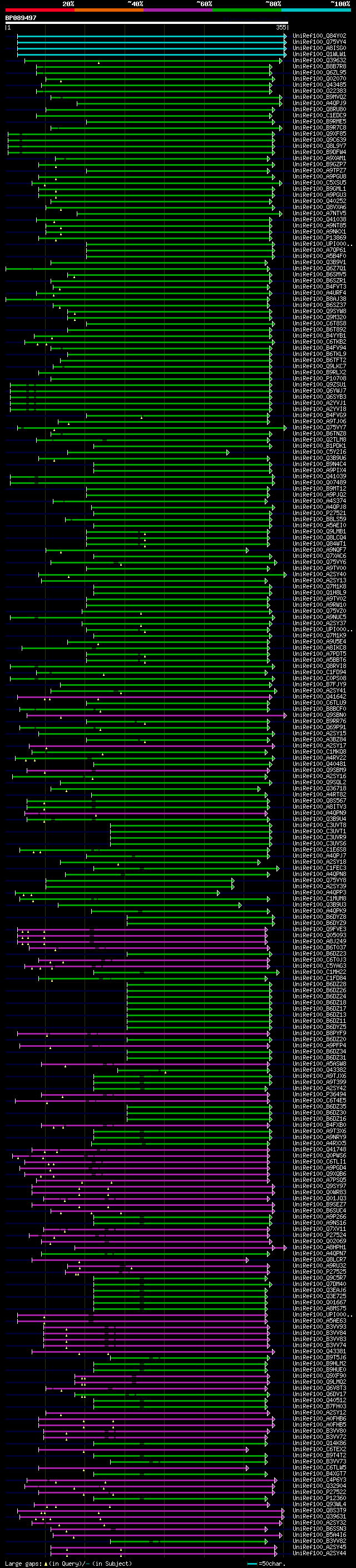The width and height of the screenshot is (356, 1568).
Task: Click the UniRef100_C5XSU5 label
Action: pyautogui.click(x=319, y=182)
